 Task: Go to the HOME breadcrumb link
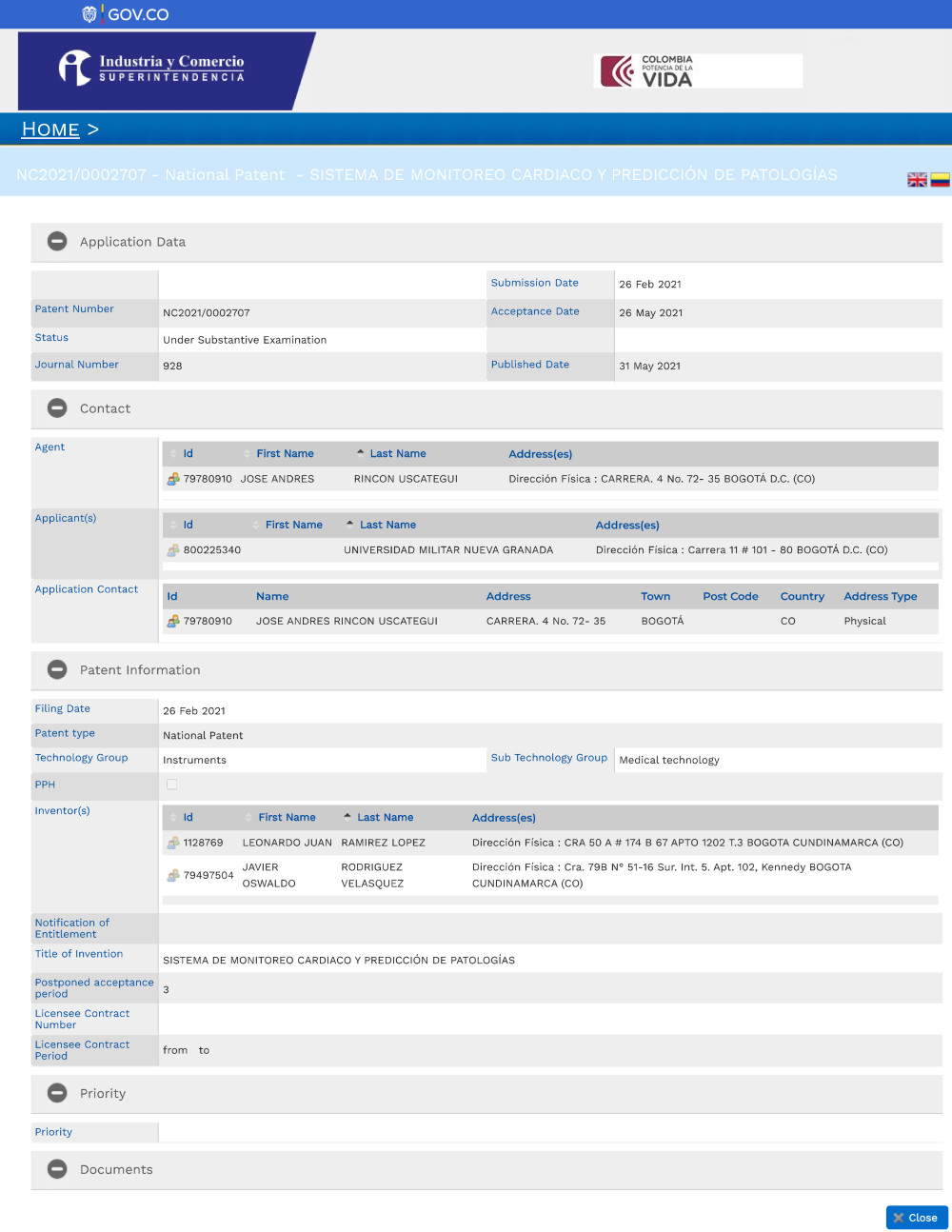(50, 129)
